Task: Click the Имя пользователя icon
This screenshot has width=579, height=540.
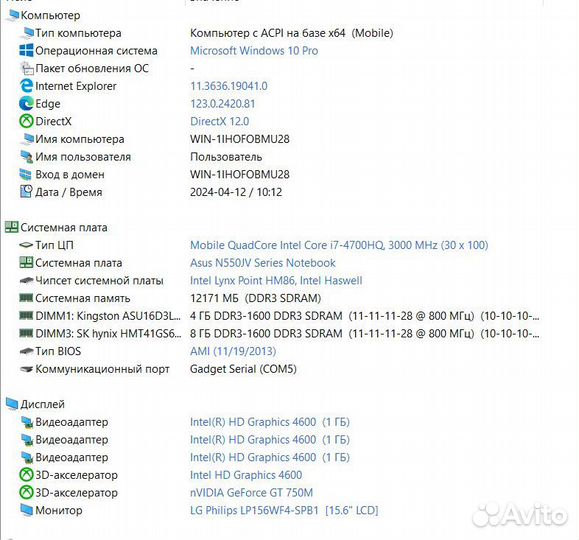Action: click(x=27, y=157)
